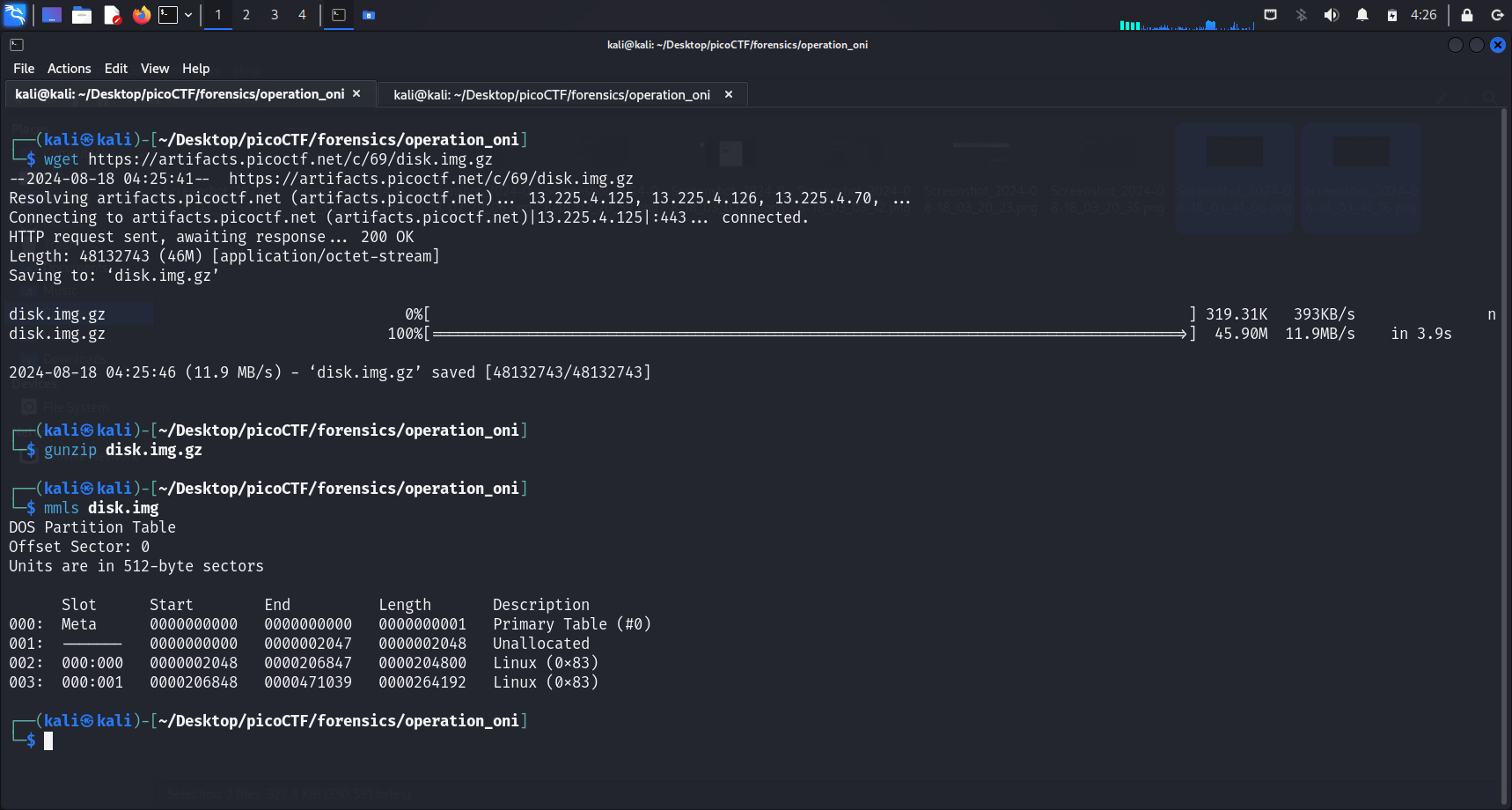Open the View menu
This screenshot has height=810, width=1512.
click(154, 69)
